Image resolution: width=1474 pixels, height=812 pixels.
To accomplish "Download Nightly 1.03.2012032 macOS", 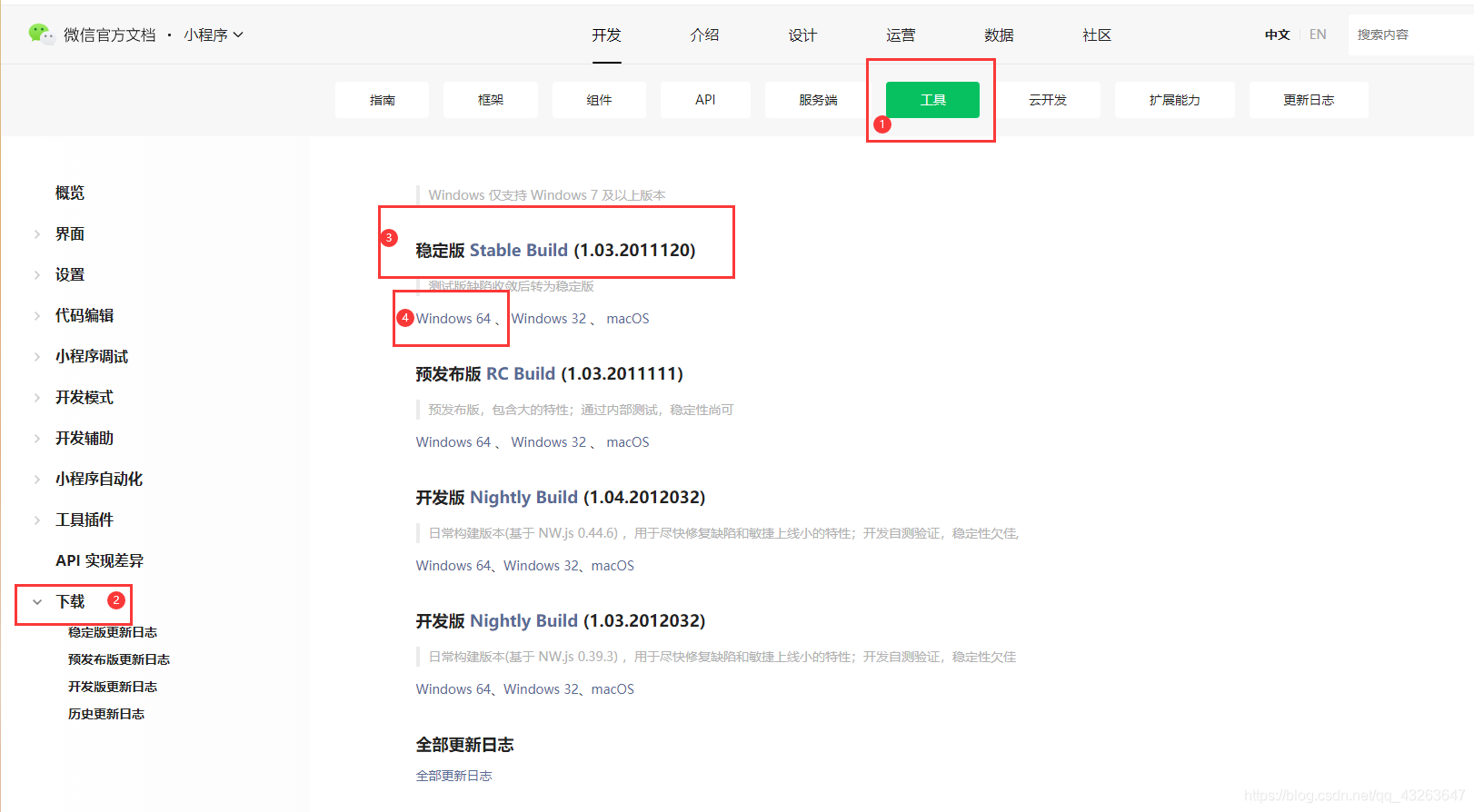I will pyautogui.click(x=613, y=689).
